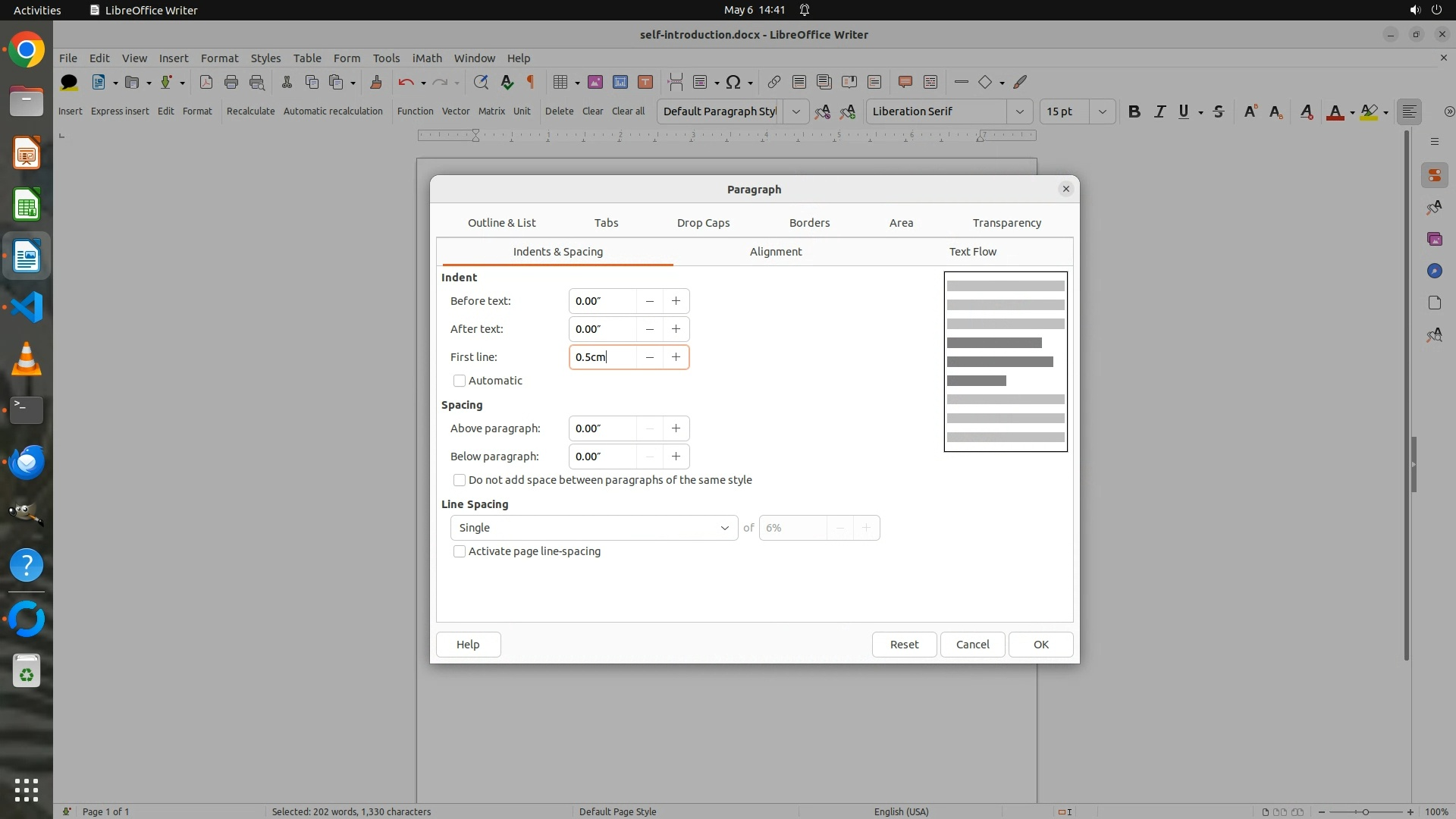Viewport: 1456px width, 819px height.
Task: Tick Activate page line-spacing checkbox
Action: pyautogui.click(x=460, y=551)
